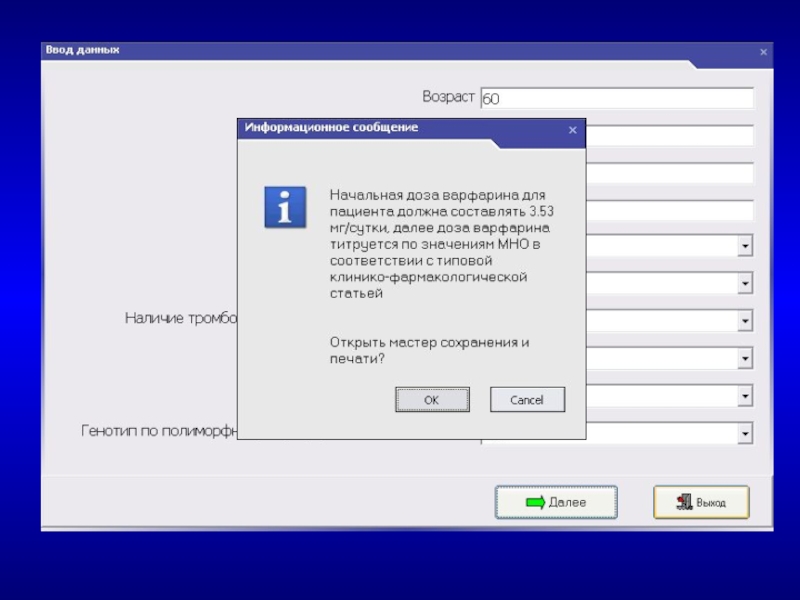Open the dropdown in the Генотип по полиморф row
Viewport: 800px width, 600px height.
(x=745, y=434)
